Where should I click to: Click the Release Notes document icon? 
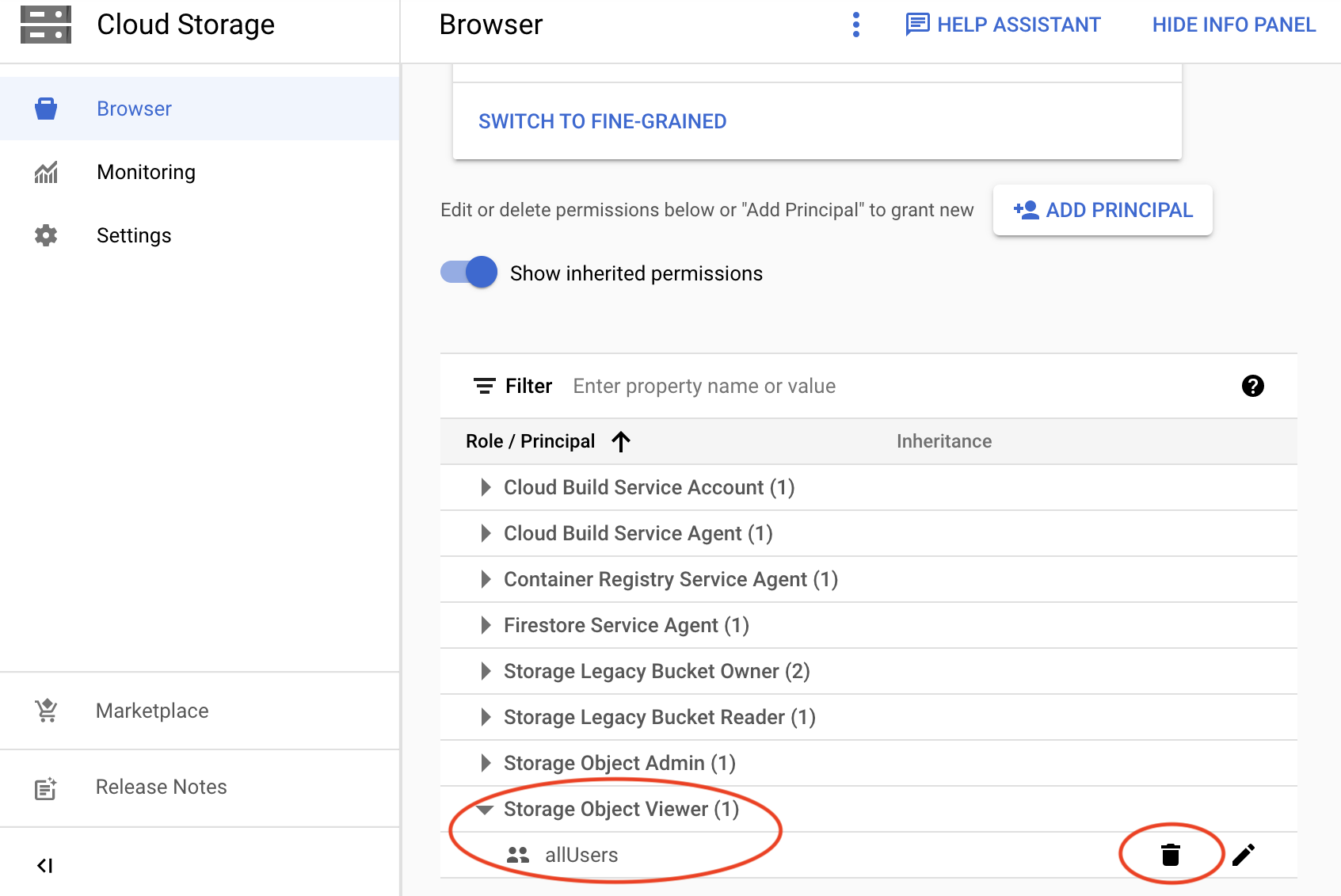pyautogui.click(x=46, y=788)
